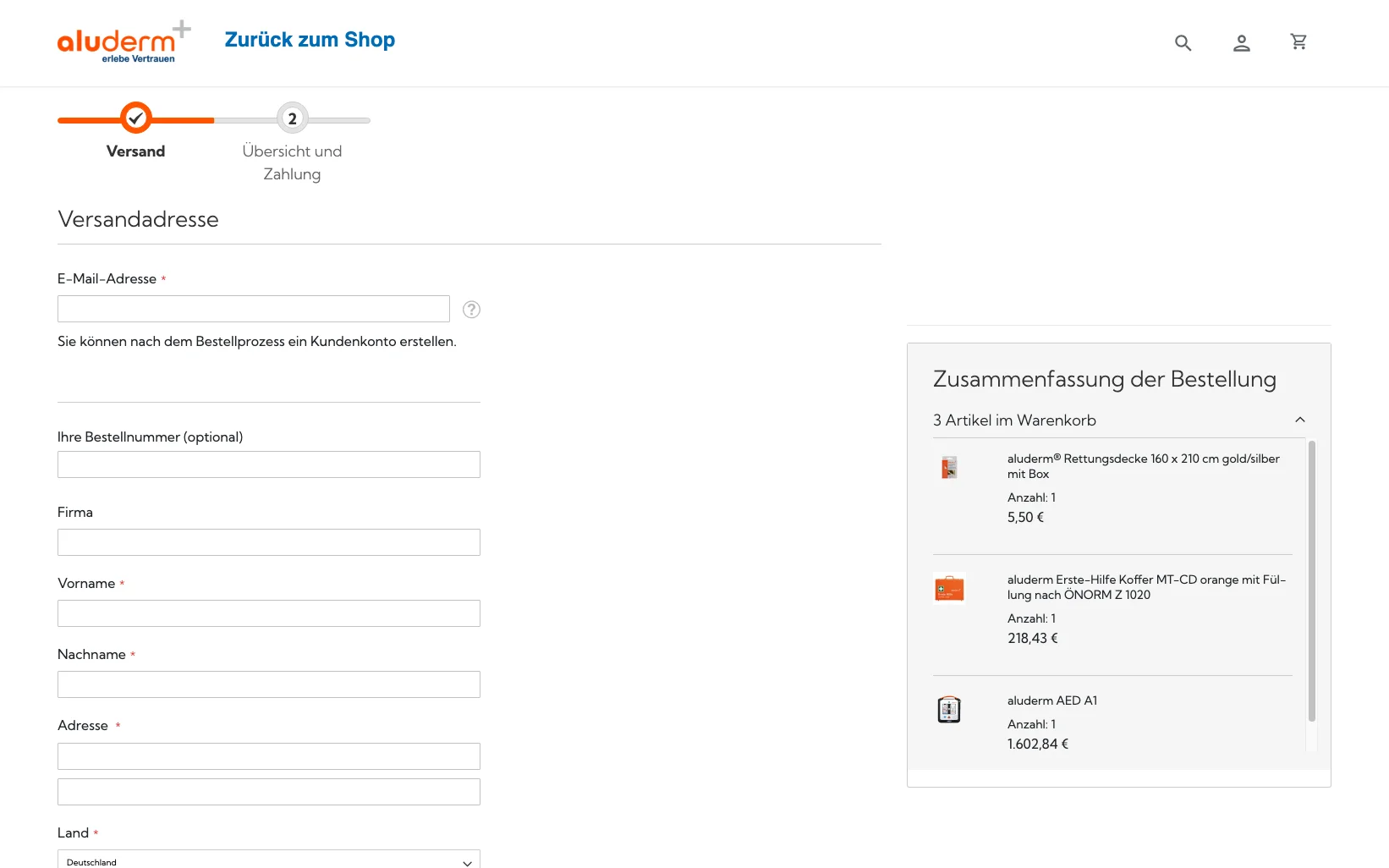Click the Versandadresse heading

[138, 219]
